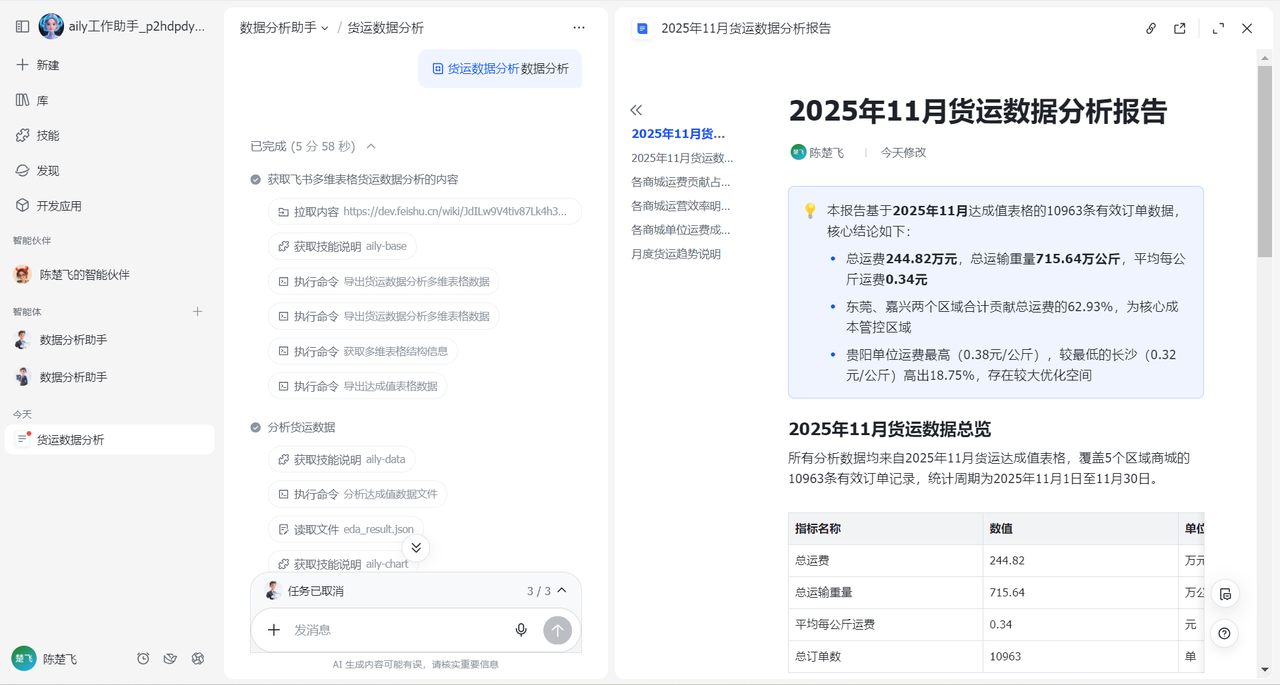Go to 发现 in the sidebar
This screenshot has height=685, width=1280.
pos(47,171)
